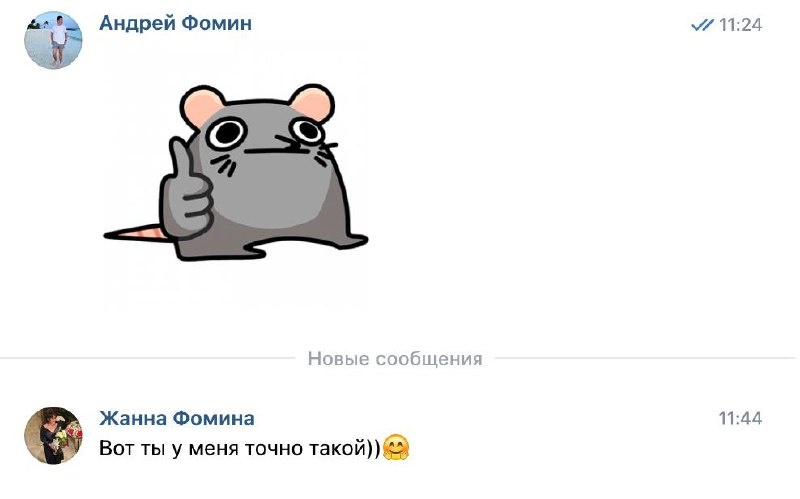Select the 11:44 message timestamp
The image size is (800, 499).
click(740, 418)
